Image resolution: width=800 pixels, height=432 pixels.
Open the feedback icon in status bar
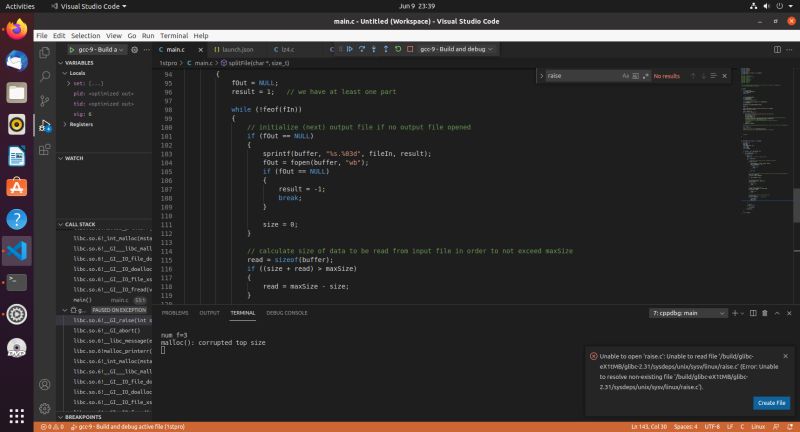pos(776,427)
